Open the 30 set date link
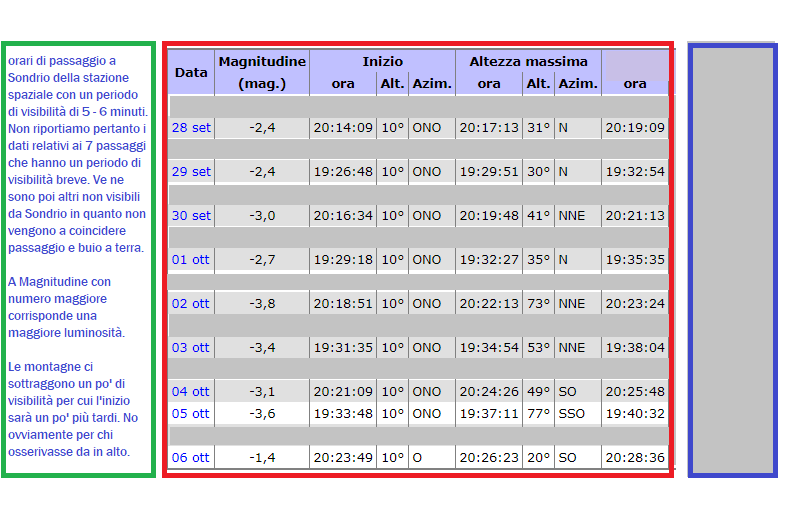 point(191,216)
